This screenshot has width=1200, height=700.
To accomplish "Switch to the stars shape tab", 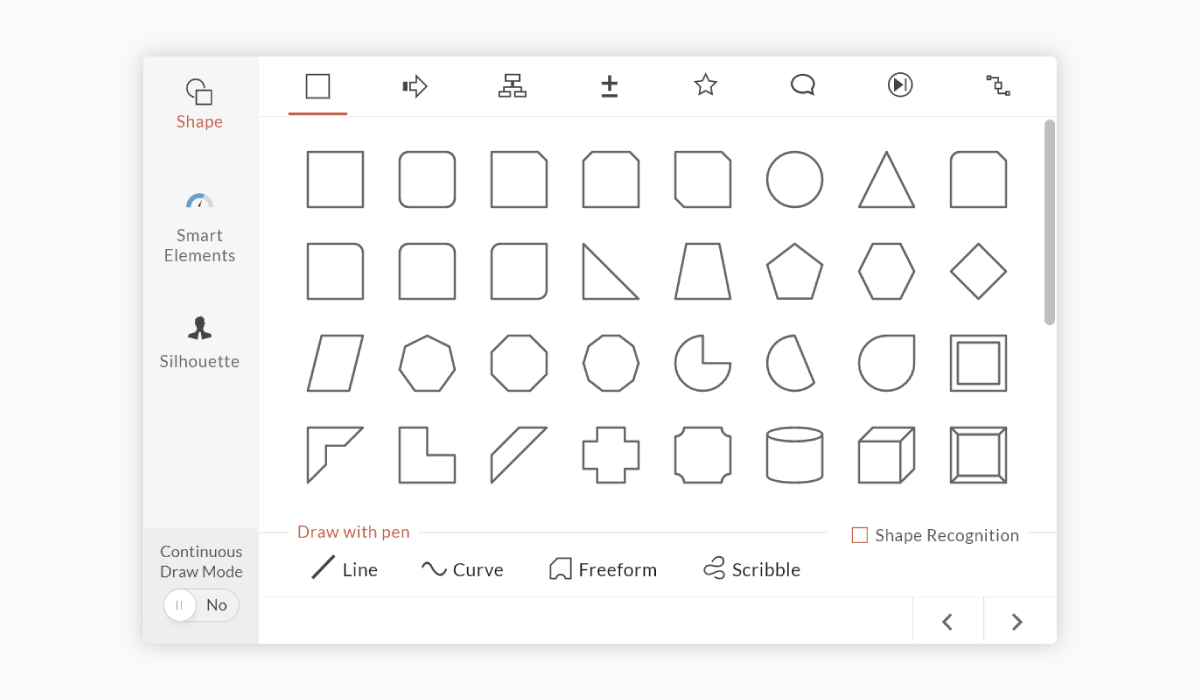I will click(x=705, y=85).
